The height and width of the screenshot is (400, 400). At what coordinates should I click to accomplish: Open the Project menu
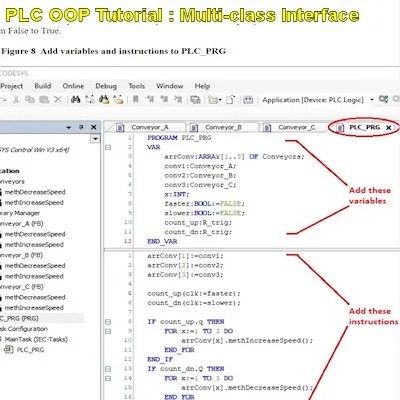click(12, 86)
